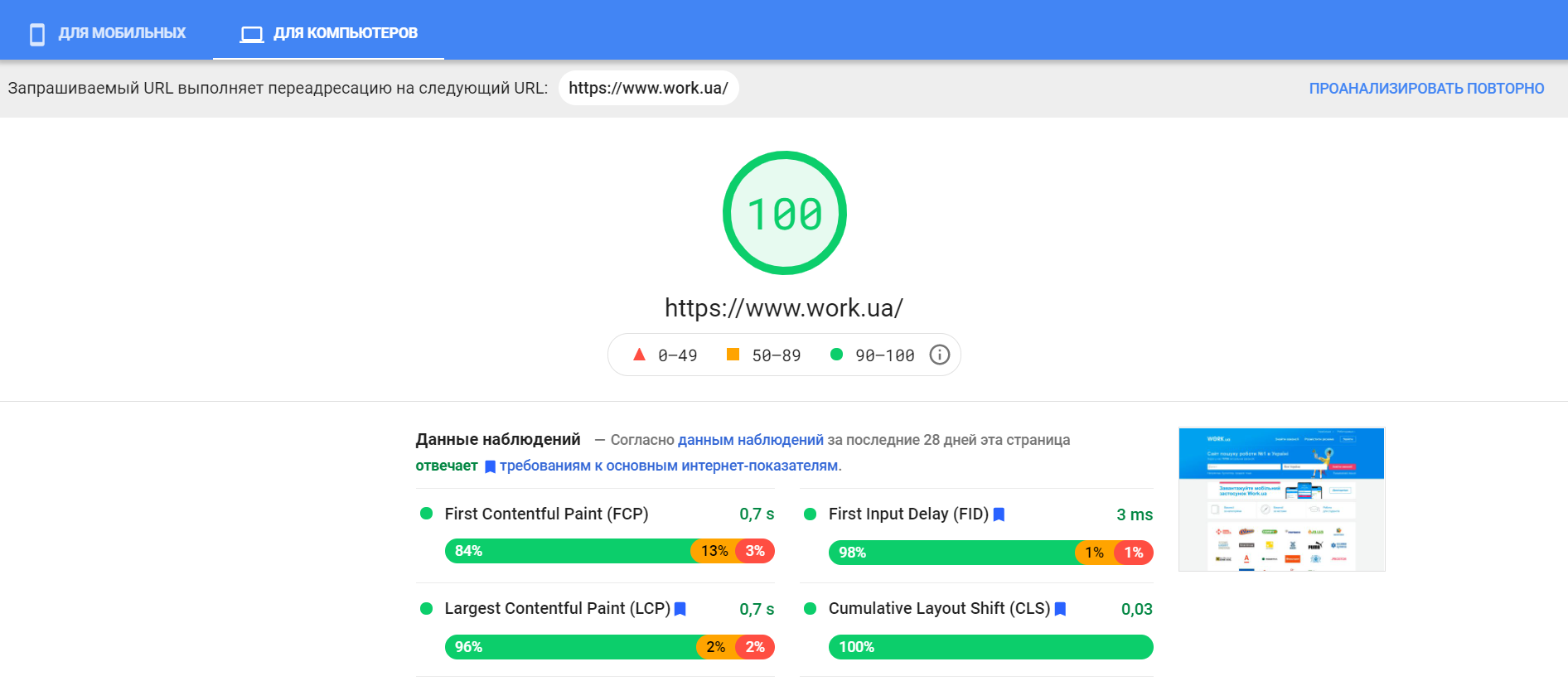The image size is (1568, 681).
Task: Switch to the ДЛЯ МОБИЛЬНЫХ tab
Action: tap(107, 33)
